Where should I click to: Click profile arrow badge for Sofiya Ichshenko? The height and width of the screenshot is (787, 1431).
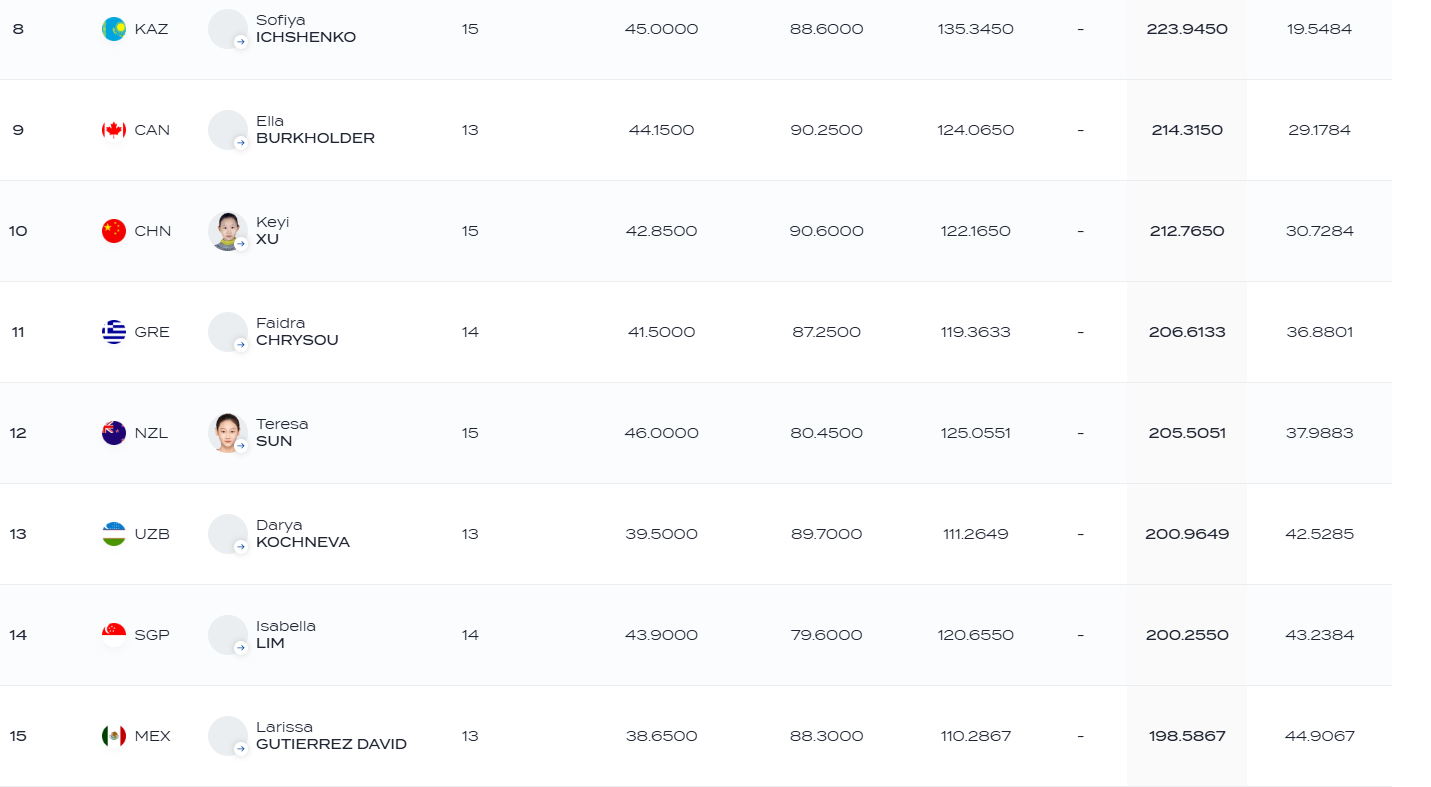point(241,42)
